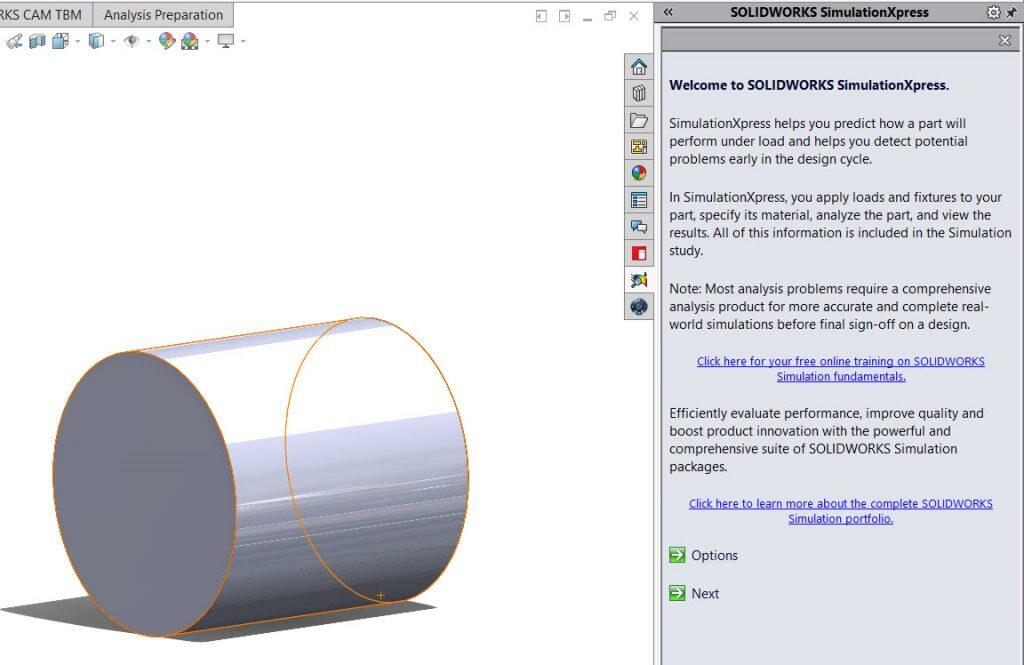Select the SimulationXpress task pane tab
Screen dimensions: 1024x665
[x=639, y=280]
